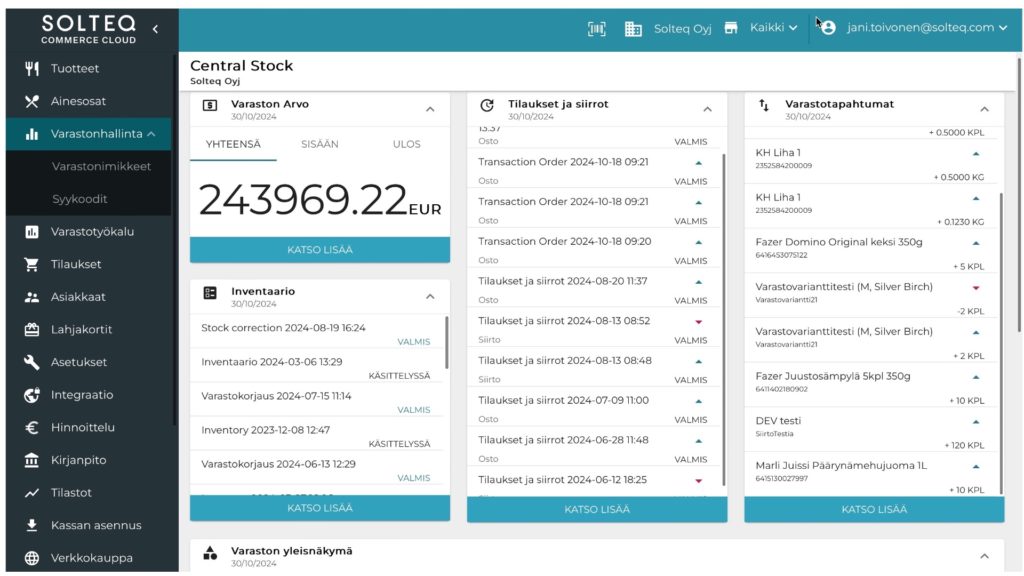Screen dimensions: 1024x576
Task: Open Varastokorjaus 2024-07-15 11:14 entry
Action: (x=316, y=401)
